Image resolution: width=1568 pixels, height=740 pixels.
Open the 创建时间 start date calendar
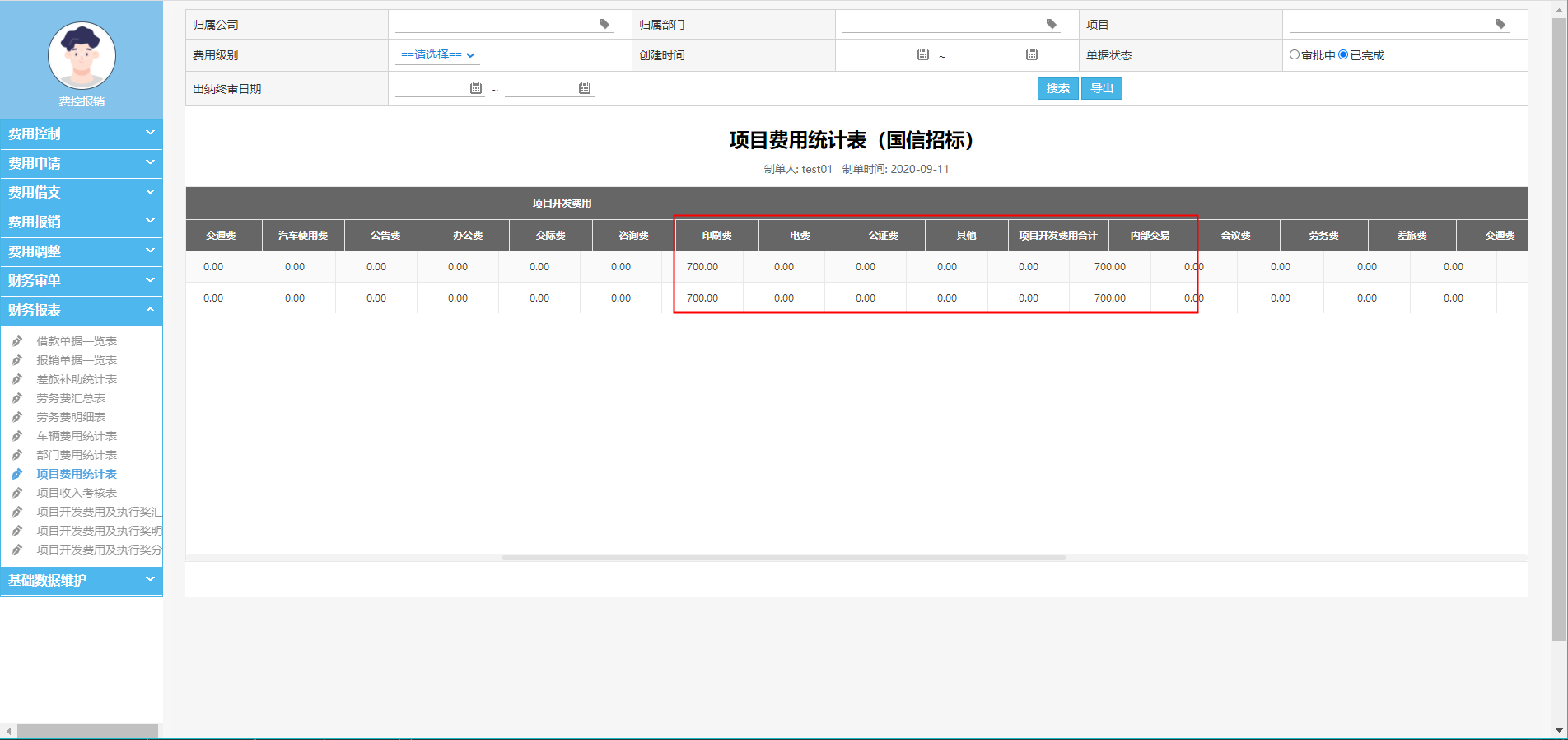pos(923,54)
